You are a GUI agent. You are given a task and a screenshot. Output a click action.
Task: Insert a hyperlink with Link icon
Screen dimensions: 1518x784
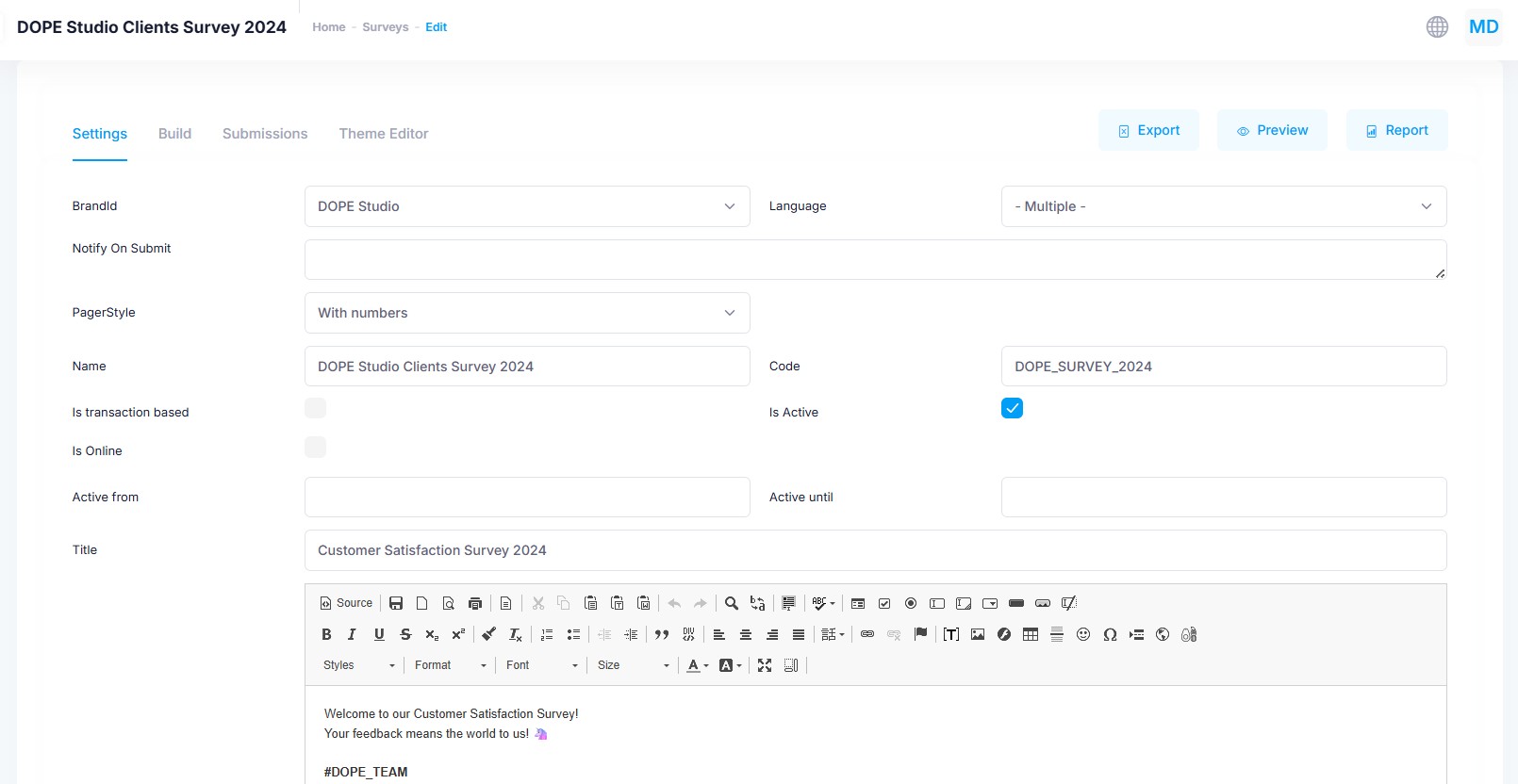click(867, 634)
